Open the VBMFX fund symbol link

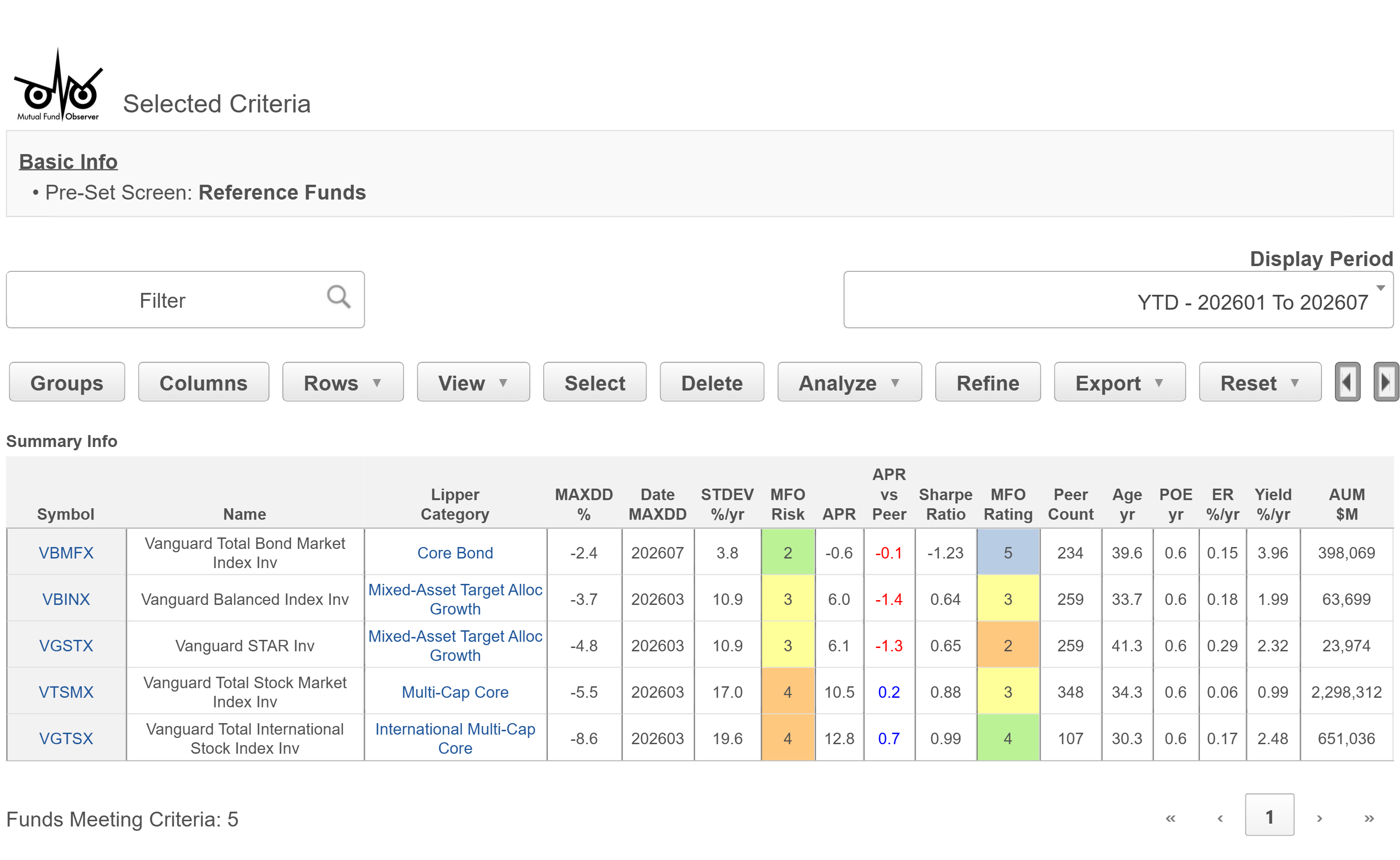pos(66,552)
